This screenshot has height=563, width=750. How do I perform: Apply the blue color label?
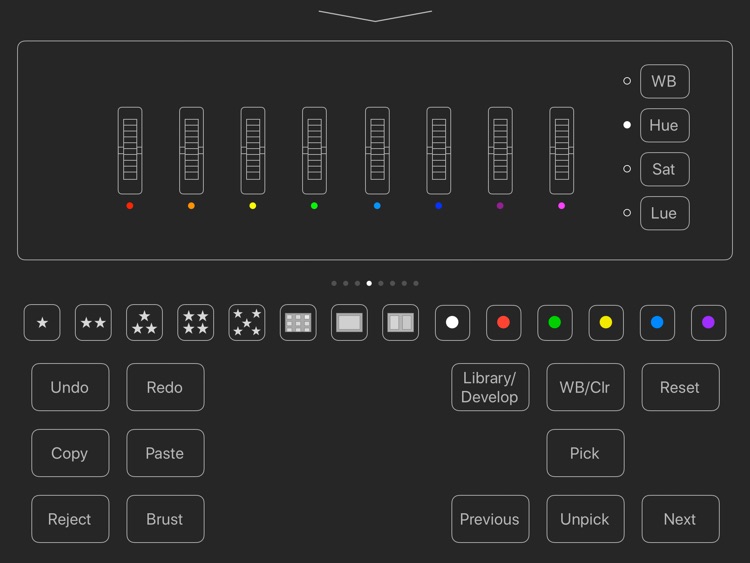[657, 322]
